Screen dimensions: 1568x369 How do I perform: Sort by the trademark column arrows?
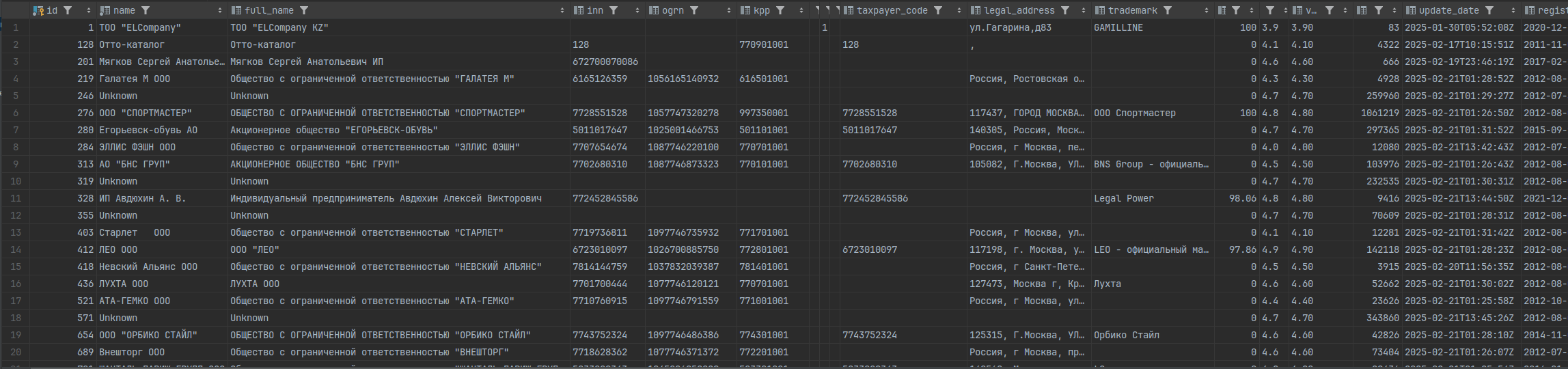pyautogui.click(x=1207, y=10)
